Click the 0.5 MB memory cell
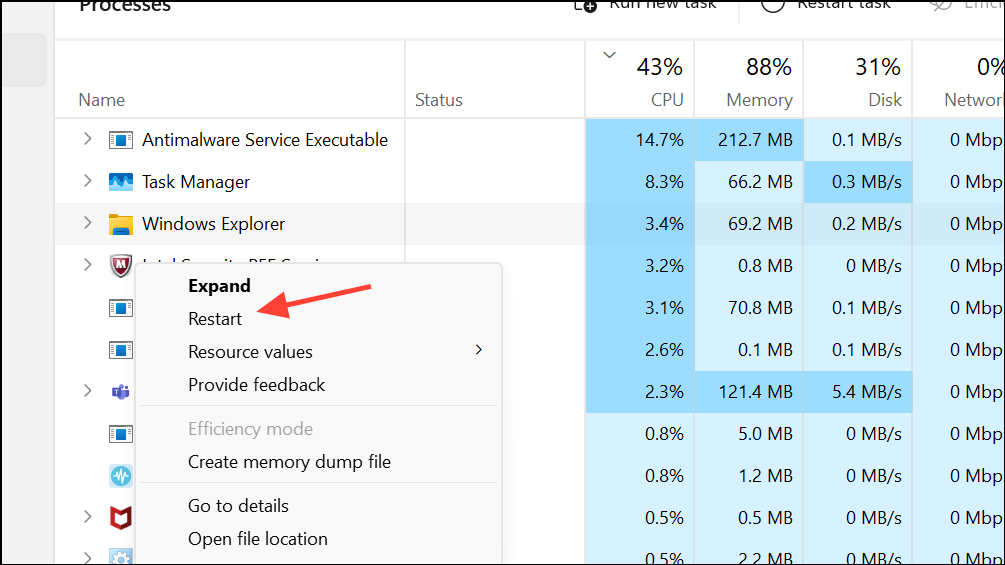Screen dimensions: 1005x565 (x=749, y=518)
